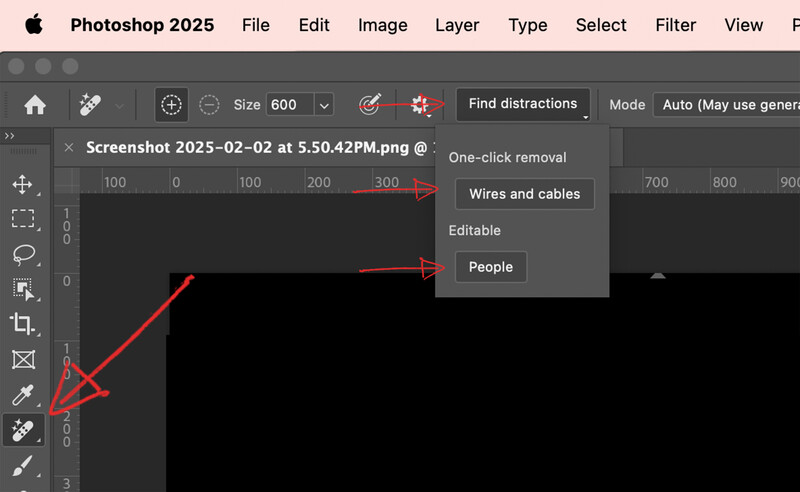The width and height of the screenshot is (800, 492).
Task: Select the Object Selection tool
Action: coord(23,289)
